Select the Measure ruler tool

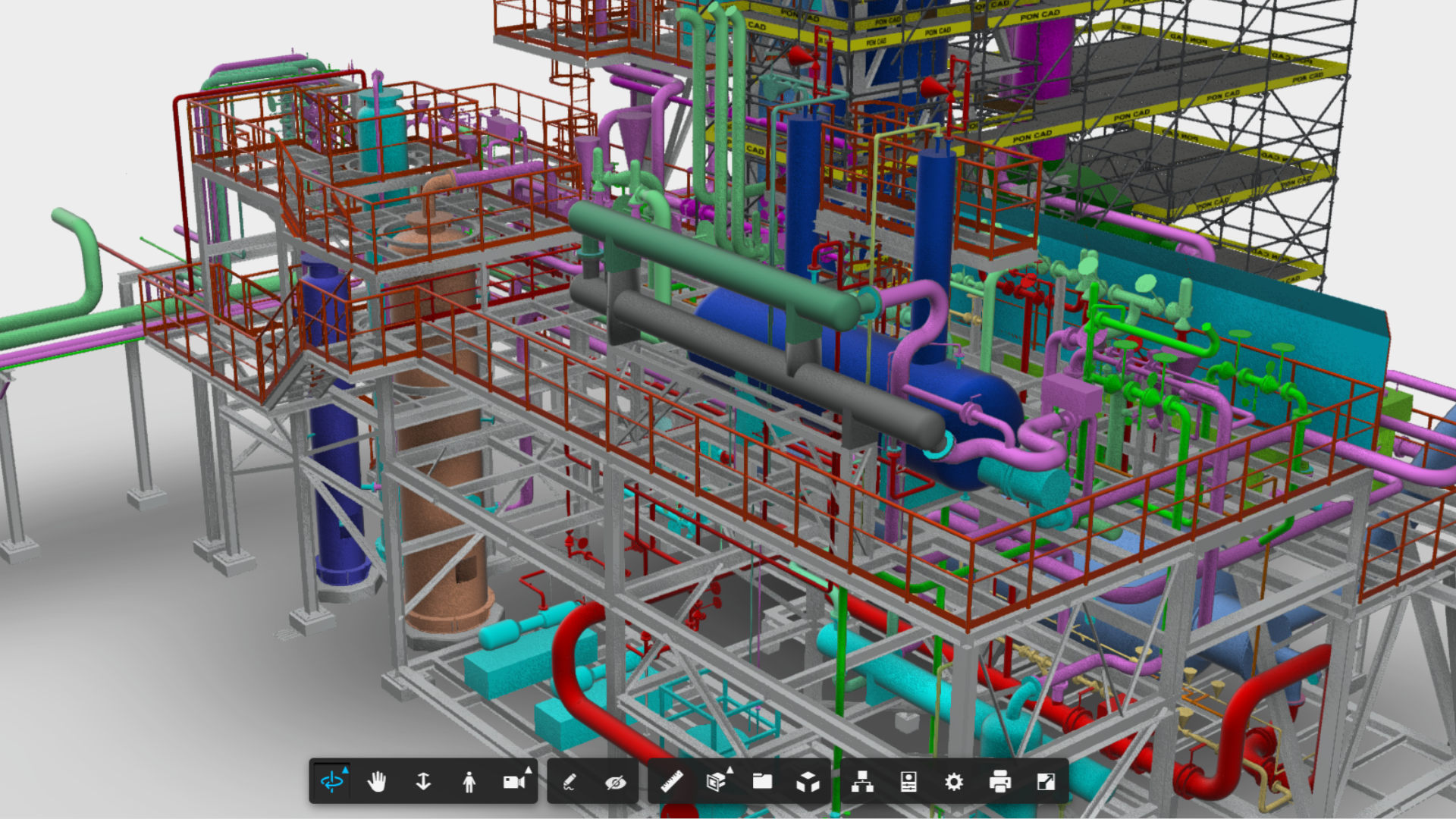click(x=671, y=781)
